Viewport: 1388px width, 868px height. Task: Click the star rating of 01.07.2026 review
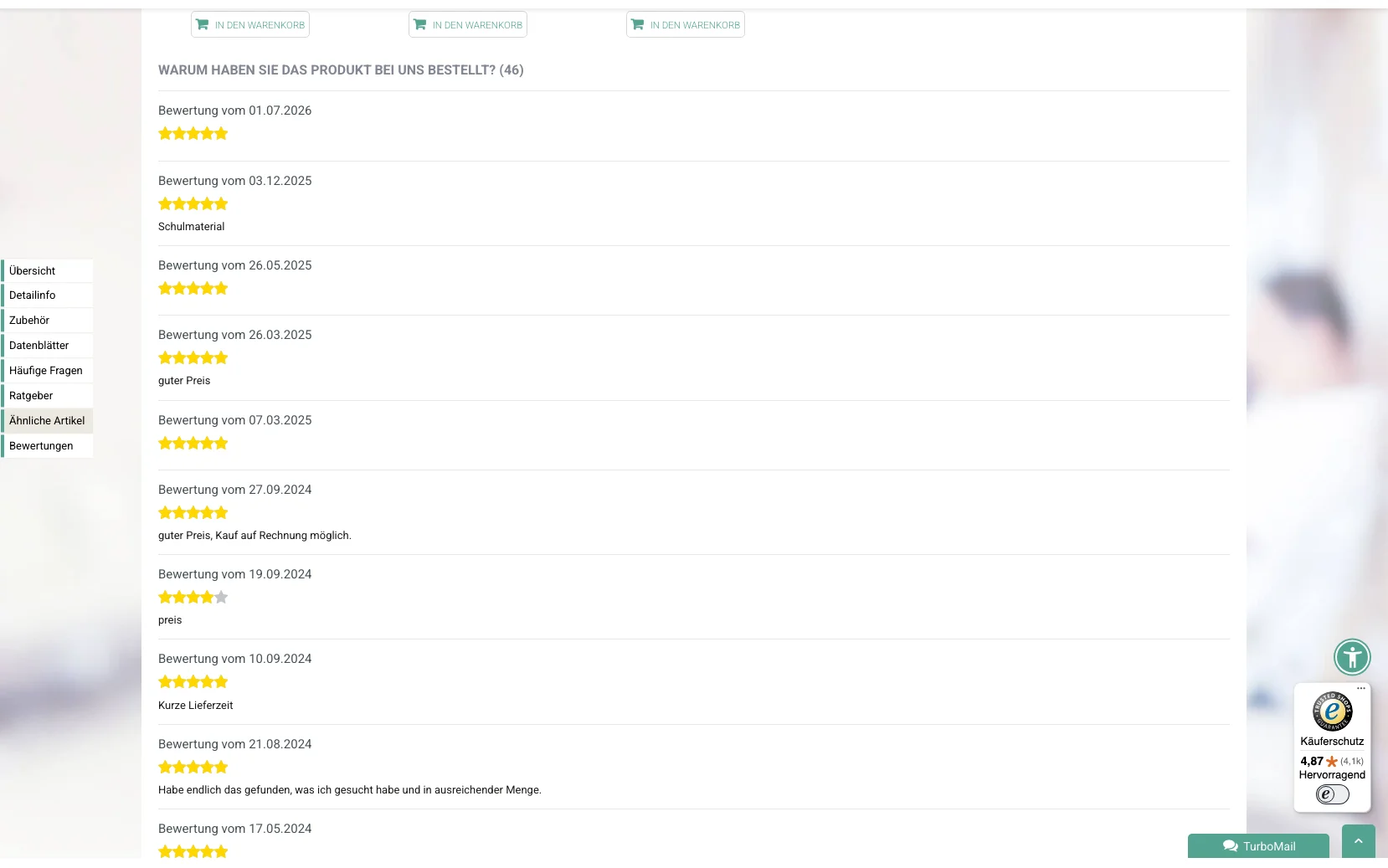(x=193, y=133)
